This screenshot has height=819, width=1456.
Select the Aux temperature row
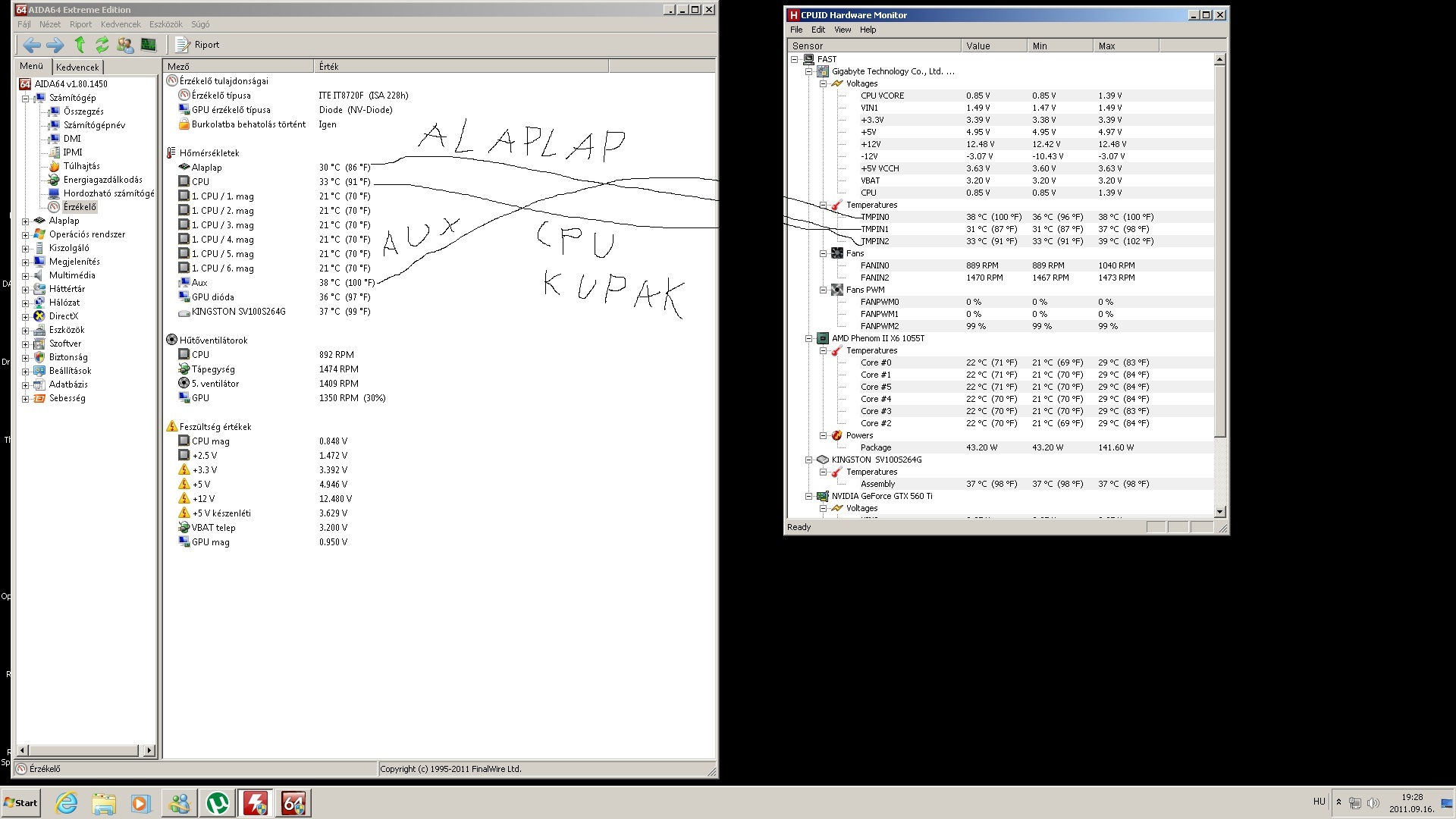click(x=277, y=283)
